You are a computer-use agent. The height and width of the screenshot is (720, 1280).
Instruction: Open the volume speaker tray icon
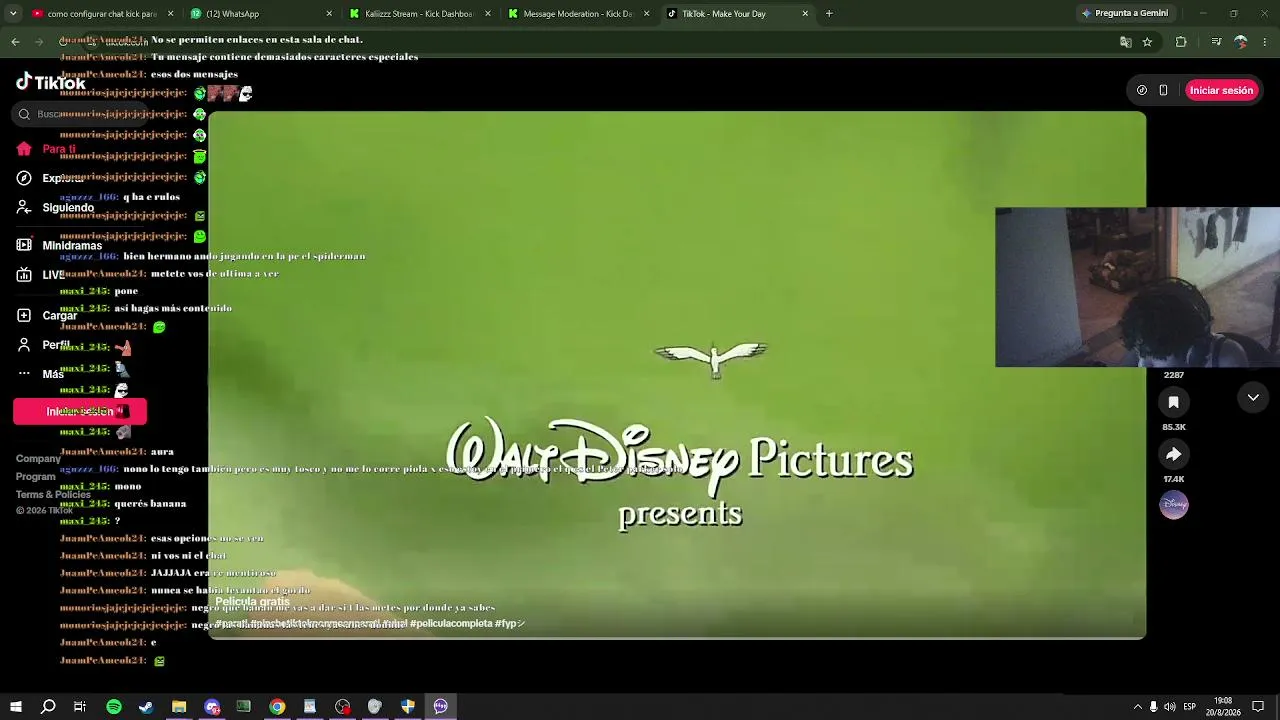tap(1170, 707)
